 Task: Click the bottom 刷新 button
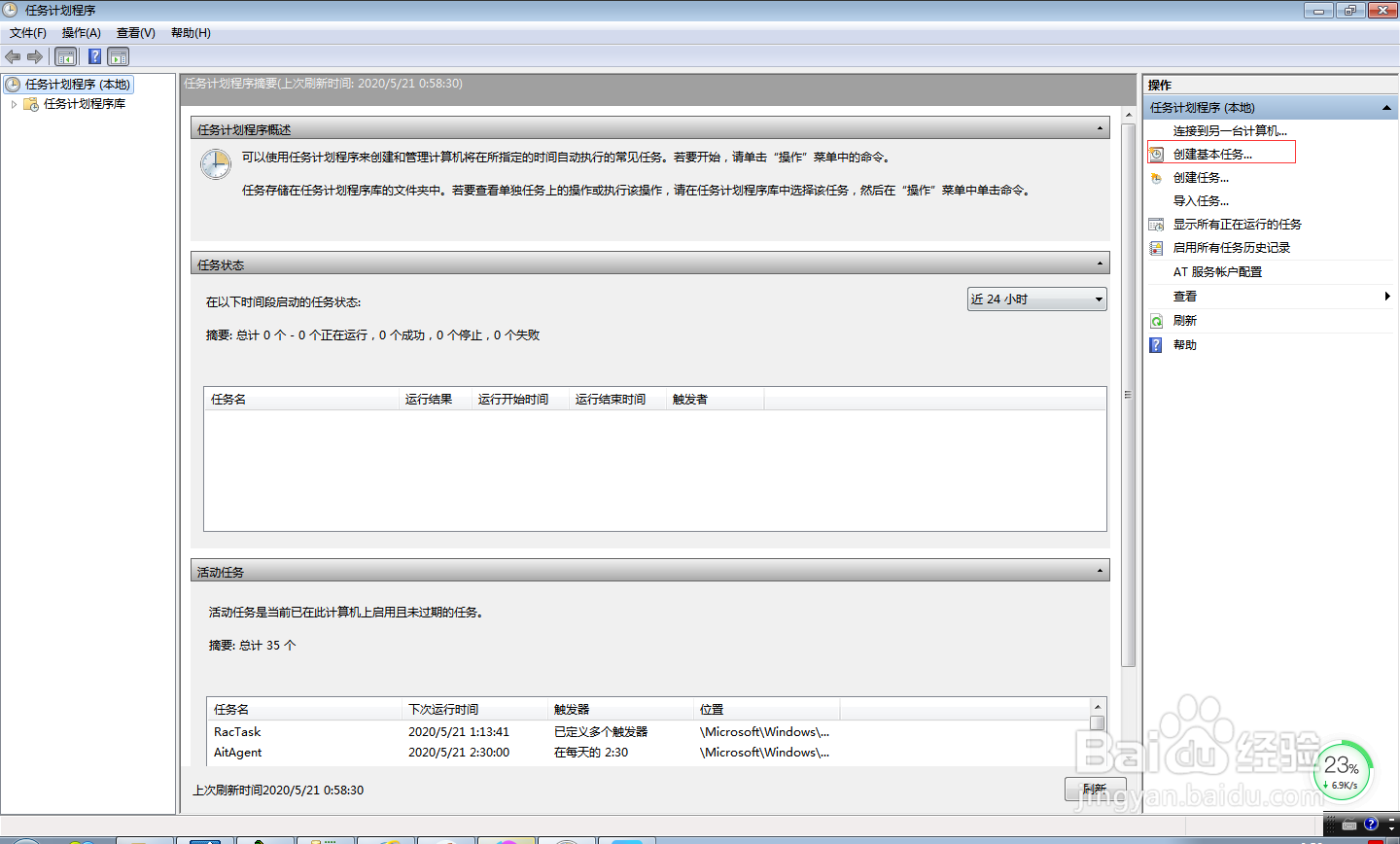point(1096,789)
